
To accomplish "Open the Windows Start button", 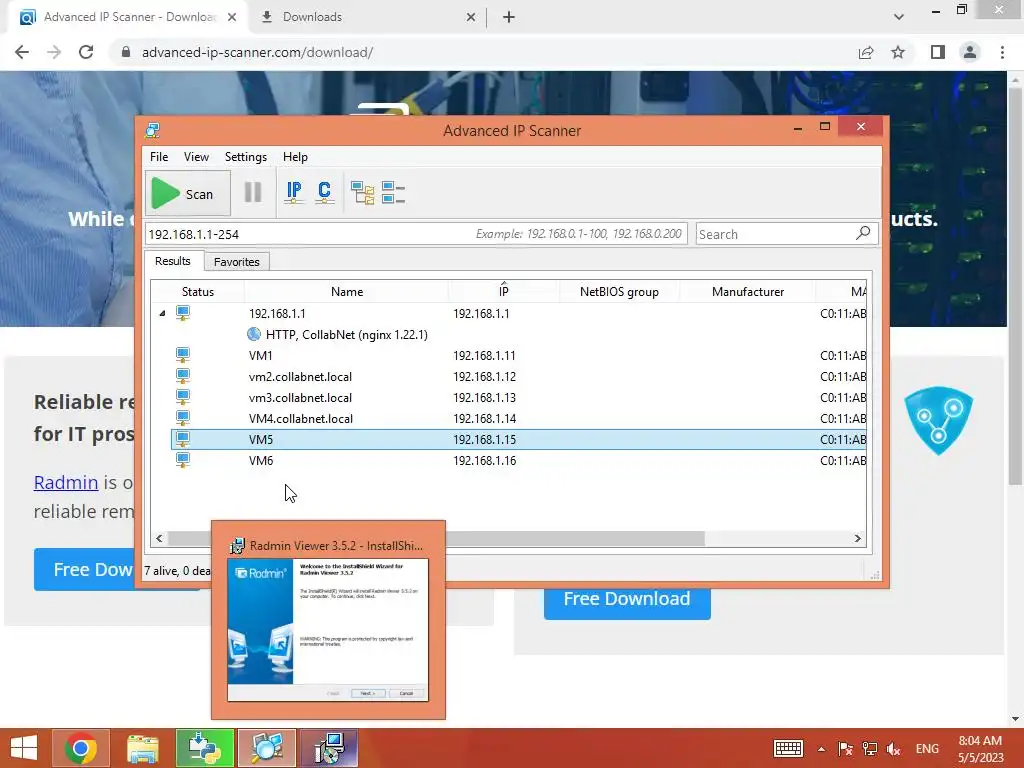I will point(24,748).
